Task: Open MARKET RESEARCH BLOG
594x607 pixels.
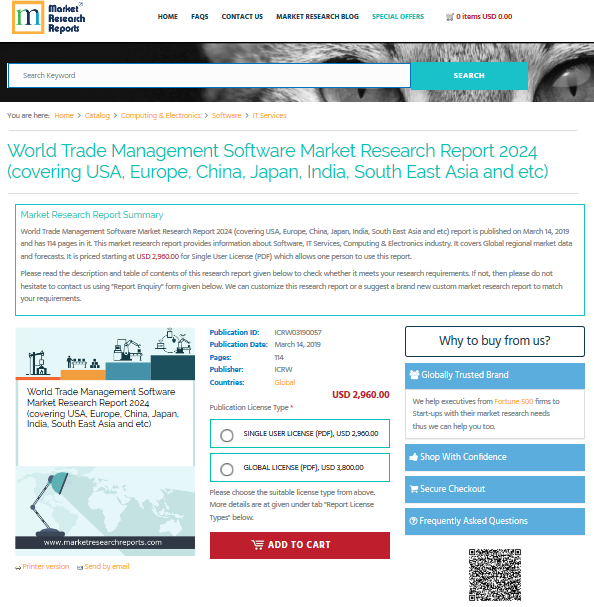Action: pyautogui.click(x=317, y=17)
